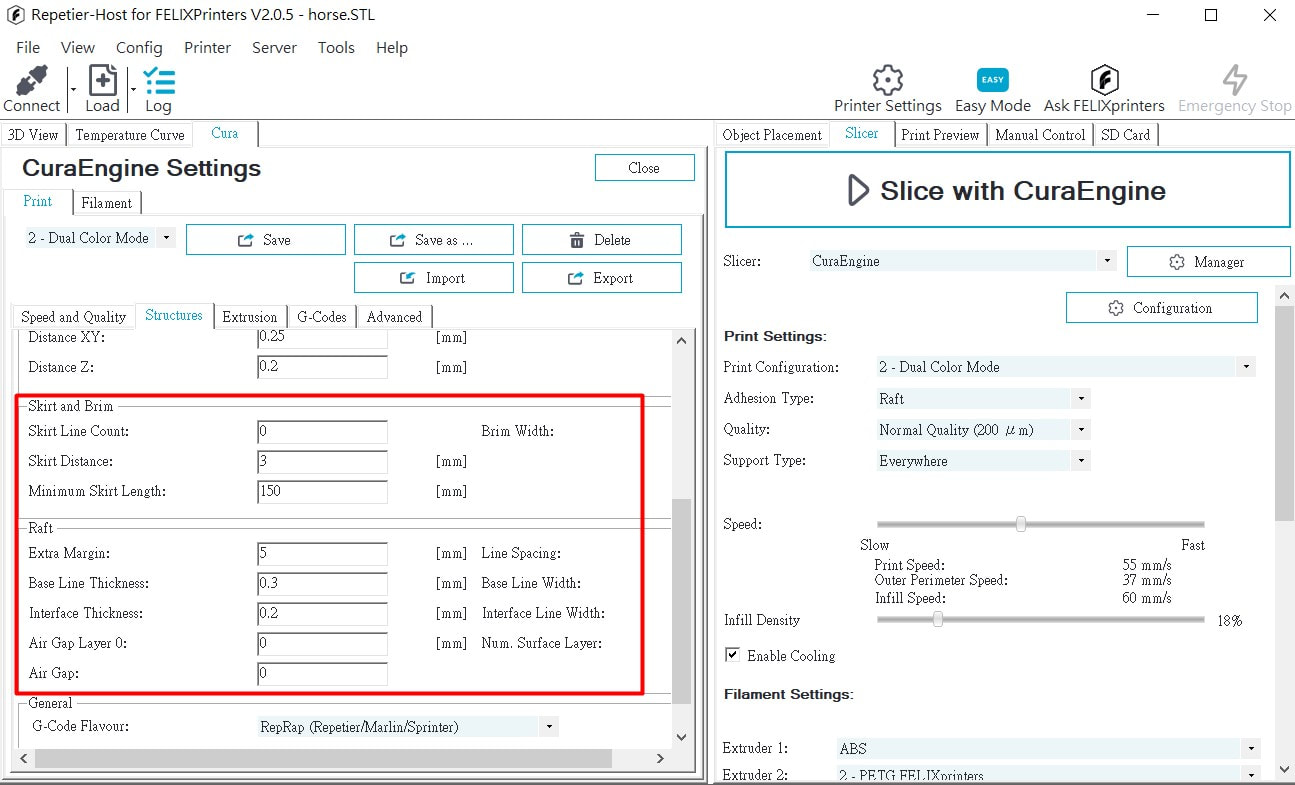
Task: Open the Load file icon
Action: tap(102, 81)
